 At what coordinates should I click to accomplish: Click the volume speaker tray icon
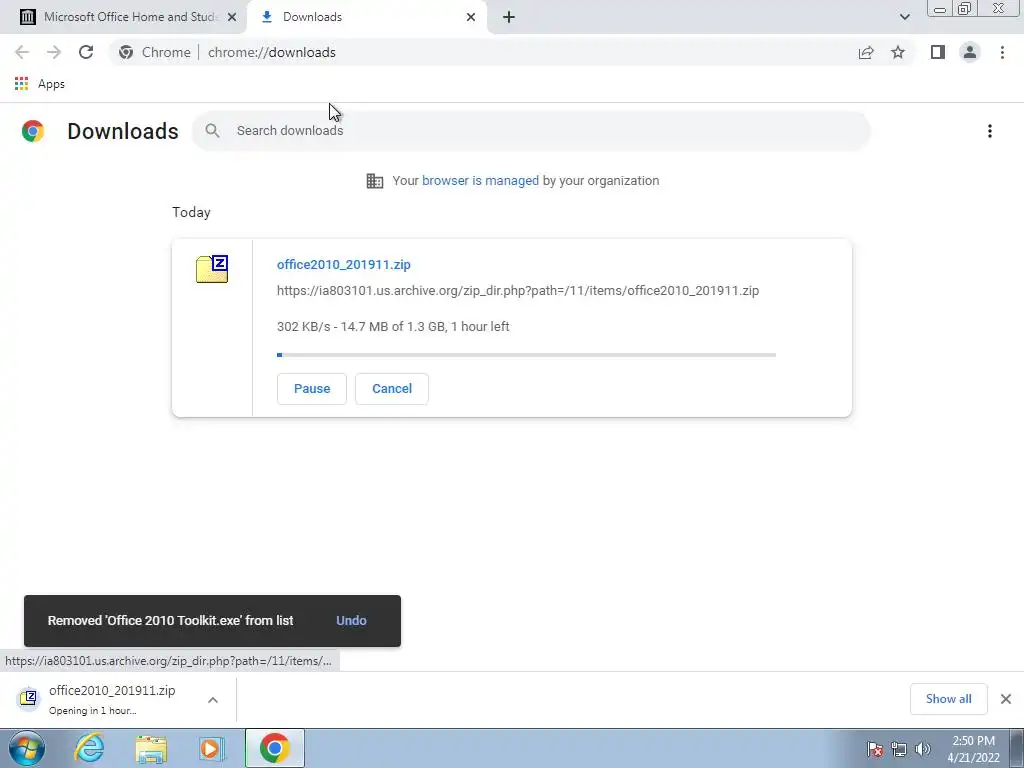tap(923, 749)
